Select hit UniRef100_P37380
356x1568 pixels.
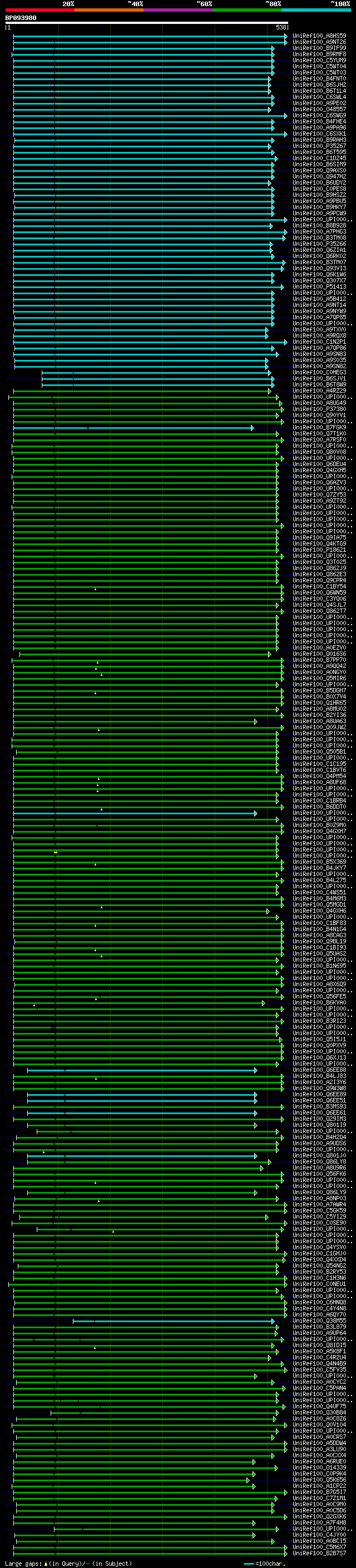click(x=319, y=409)
